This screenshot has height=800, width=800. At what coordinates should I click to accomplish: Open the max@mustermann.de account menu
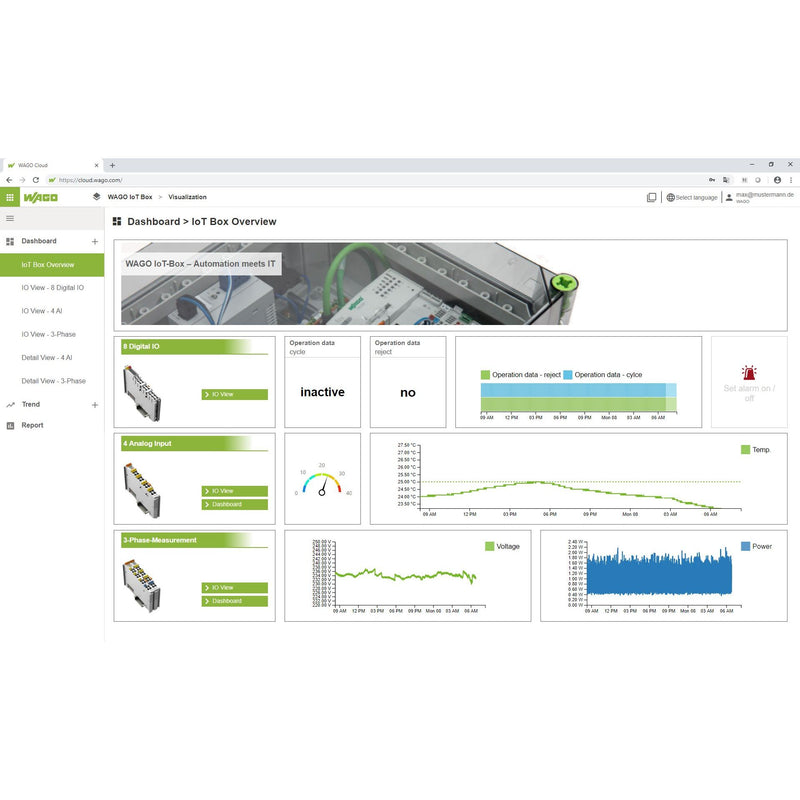pyautogui.click(x=760, y=197)
